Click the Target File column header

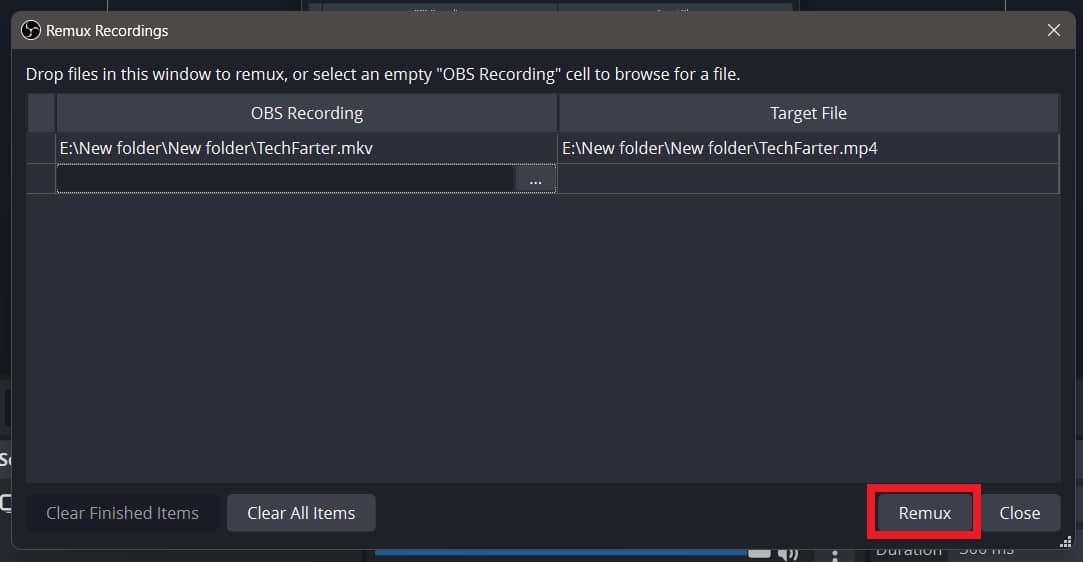808,113
